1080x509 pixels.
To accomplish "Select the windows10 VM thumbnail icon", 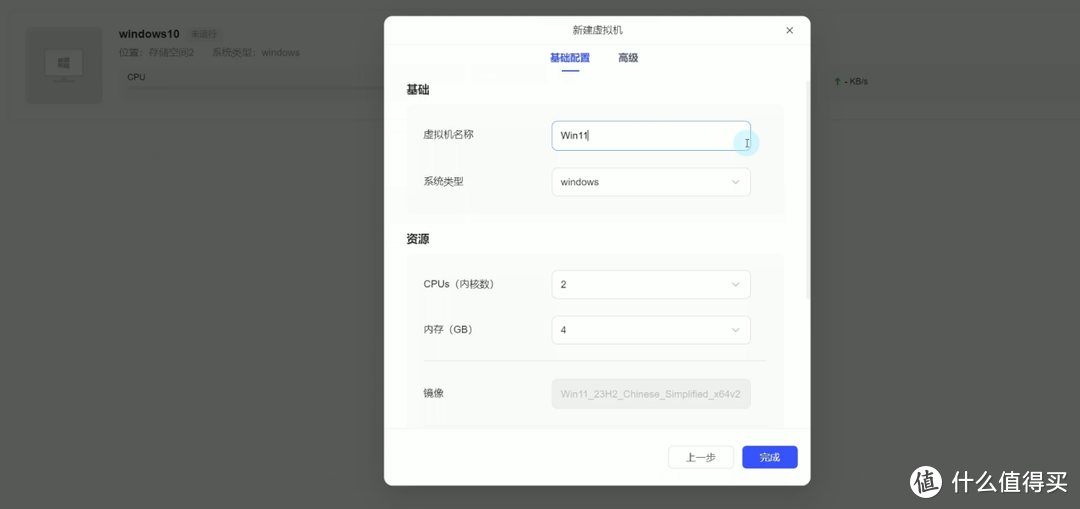I will point(64,65).
